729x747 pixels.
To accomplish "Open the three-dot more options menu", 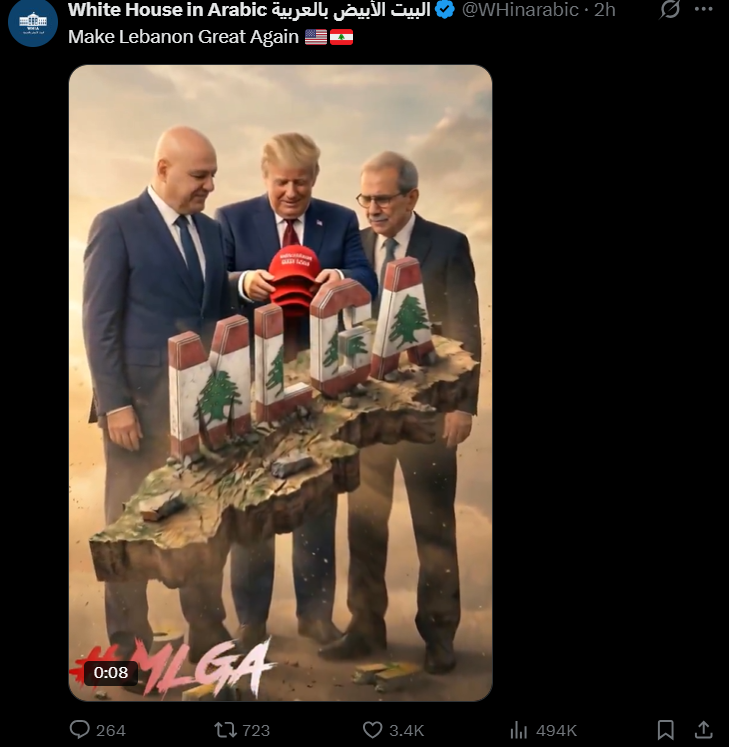I will click(x=704, y=9).
